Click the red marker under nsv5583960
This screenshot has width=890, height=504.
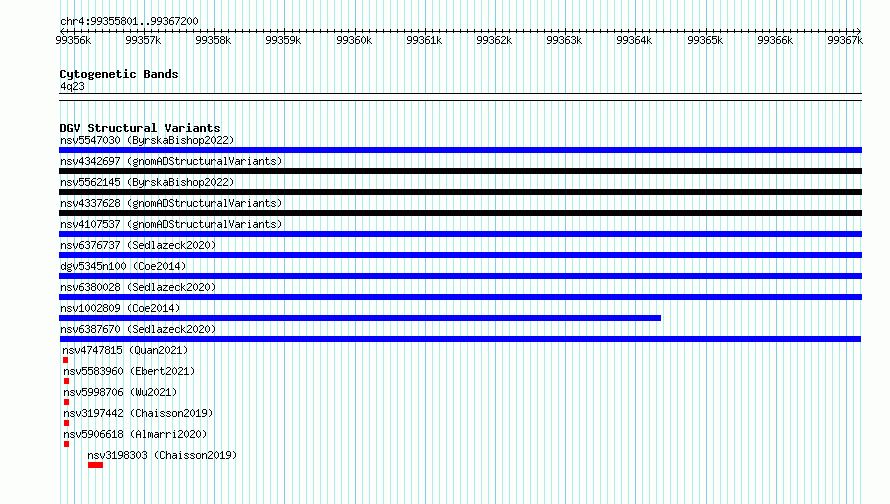[x=66, y=381]
